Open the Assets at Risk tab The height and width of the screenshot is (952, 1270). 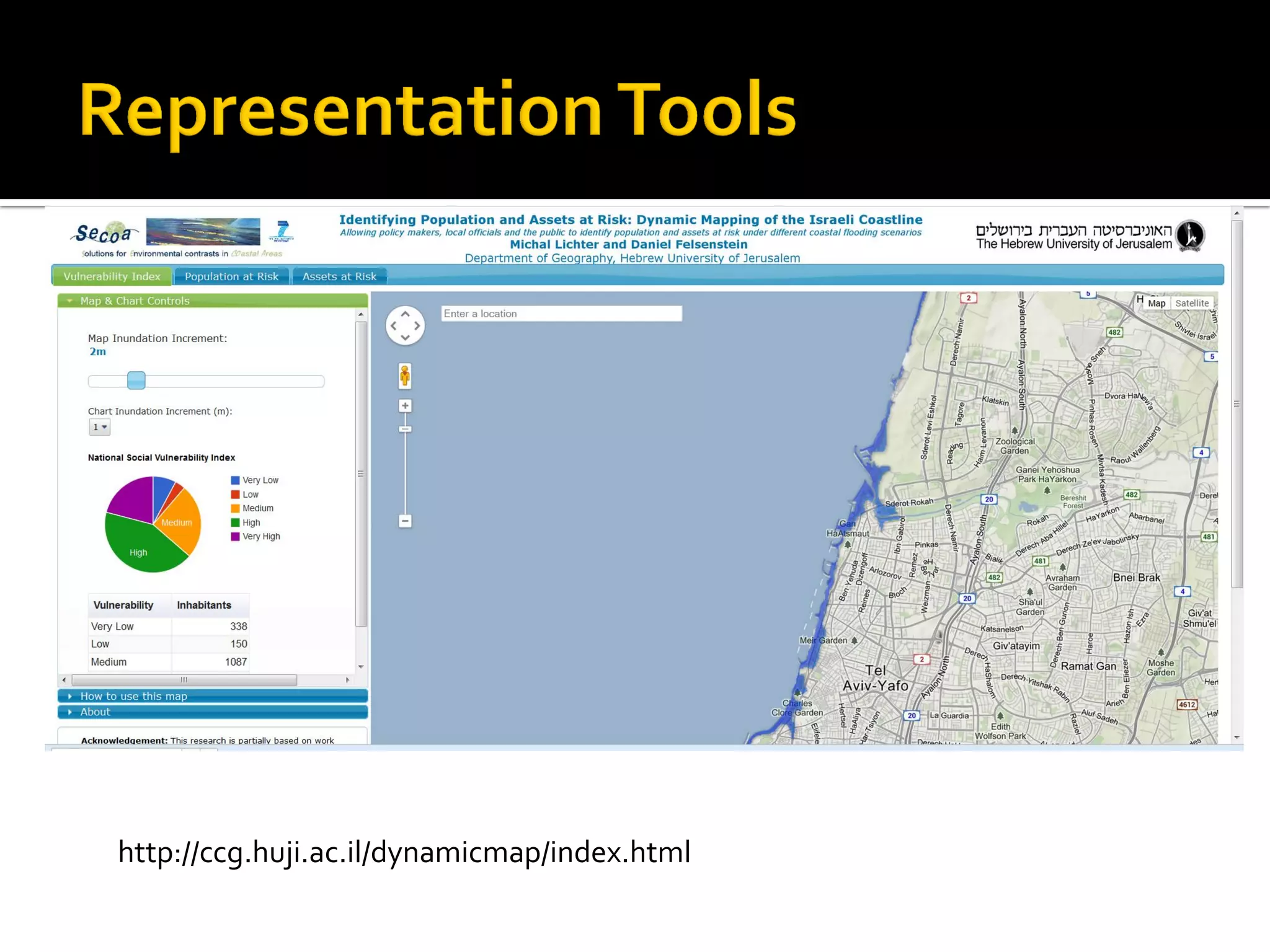339,276
